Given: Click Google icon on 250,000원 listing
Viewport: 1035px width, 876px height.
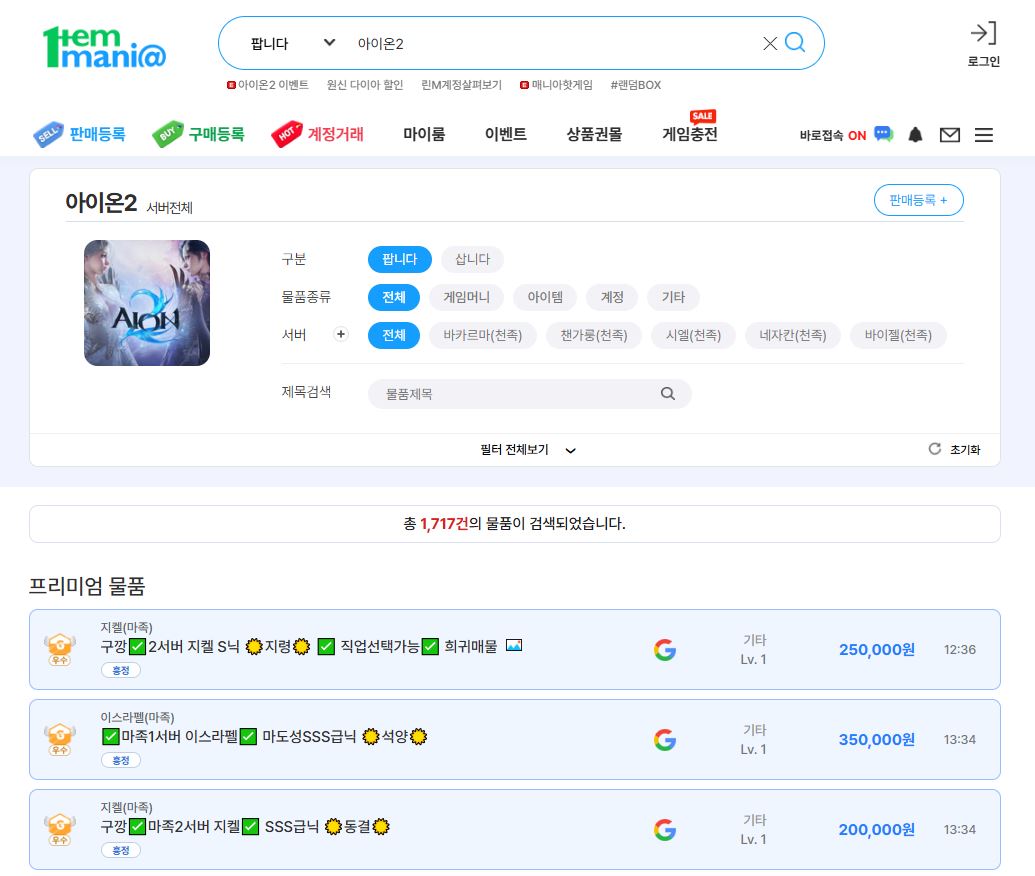Looking at the screenshot, I should coord(665,650).
